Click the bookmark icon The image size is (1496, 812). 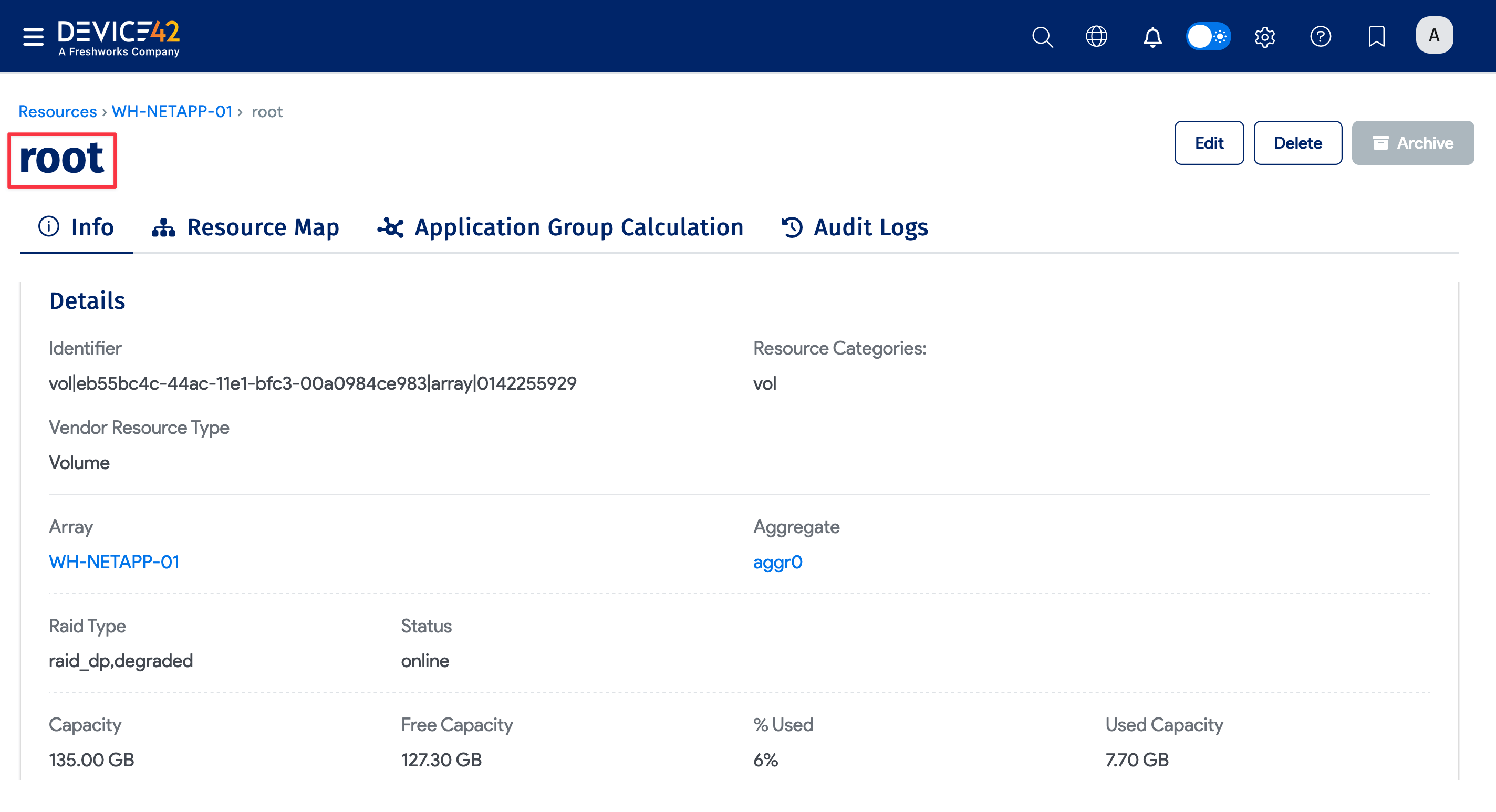pos(1376,37)
